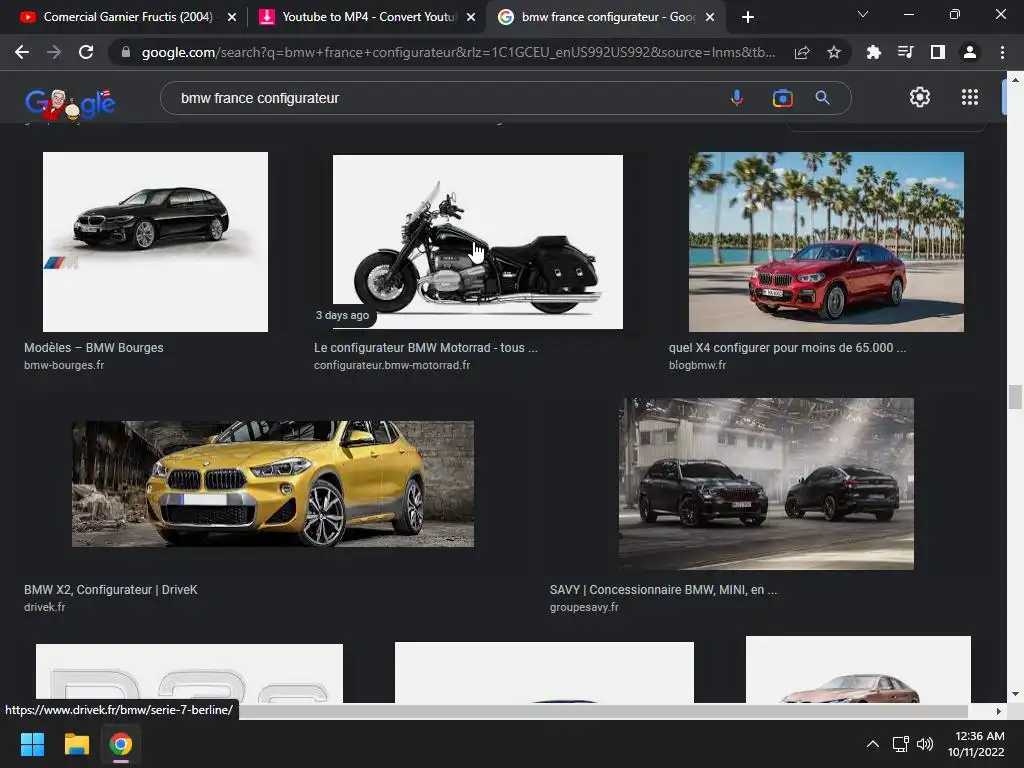Click configurateur.bmw-motorrad.fr source text
Viewport: 1024px width, 768px height.
pyautogui.click(x=392, y=365)
